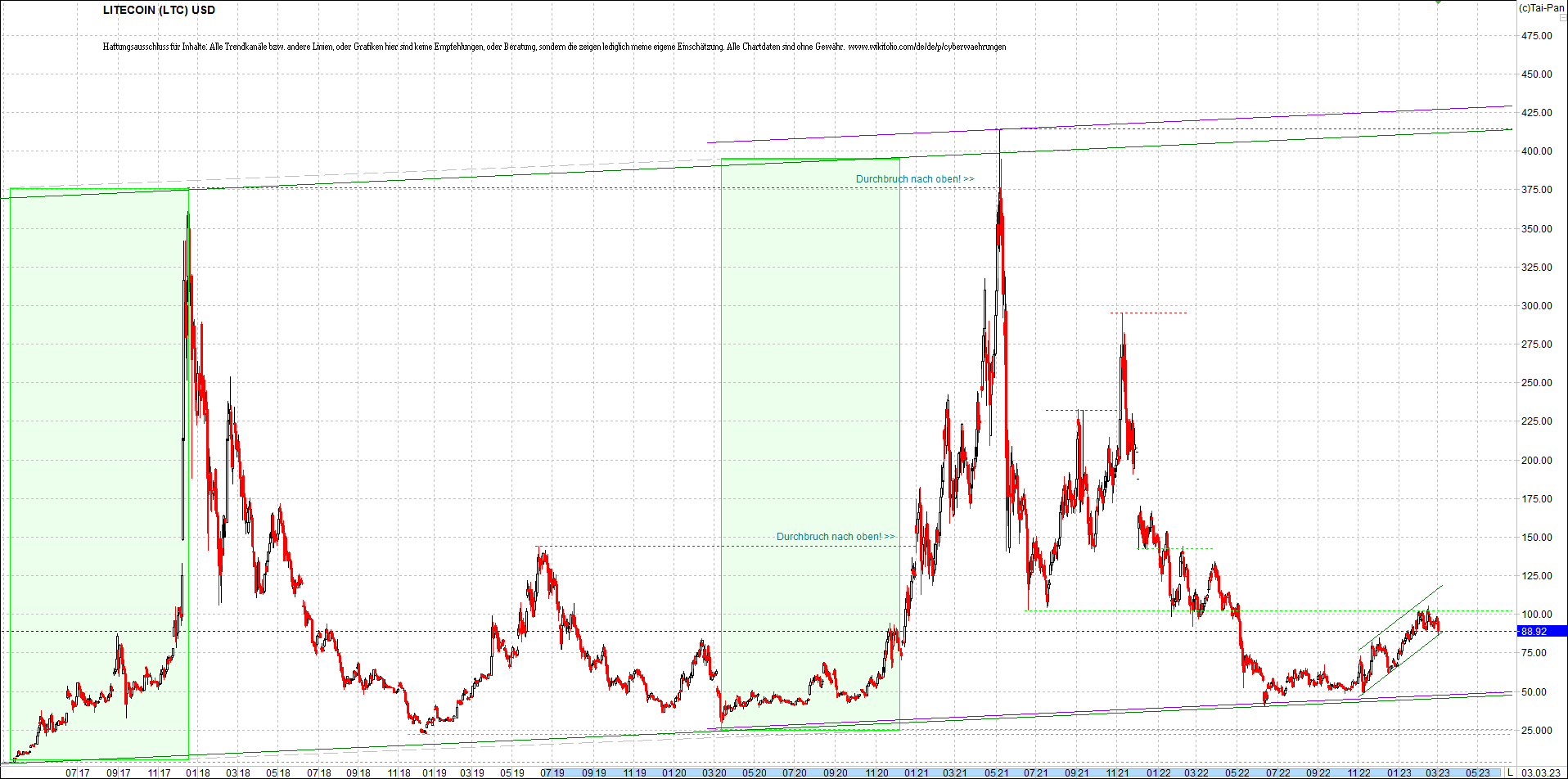Click the 01.21 date on time axis
Image resolution: width=1568 pixels, height=779 pixels.
916,772
